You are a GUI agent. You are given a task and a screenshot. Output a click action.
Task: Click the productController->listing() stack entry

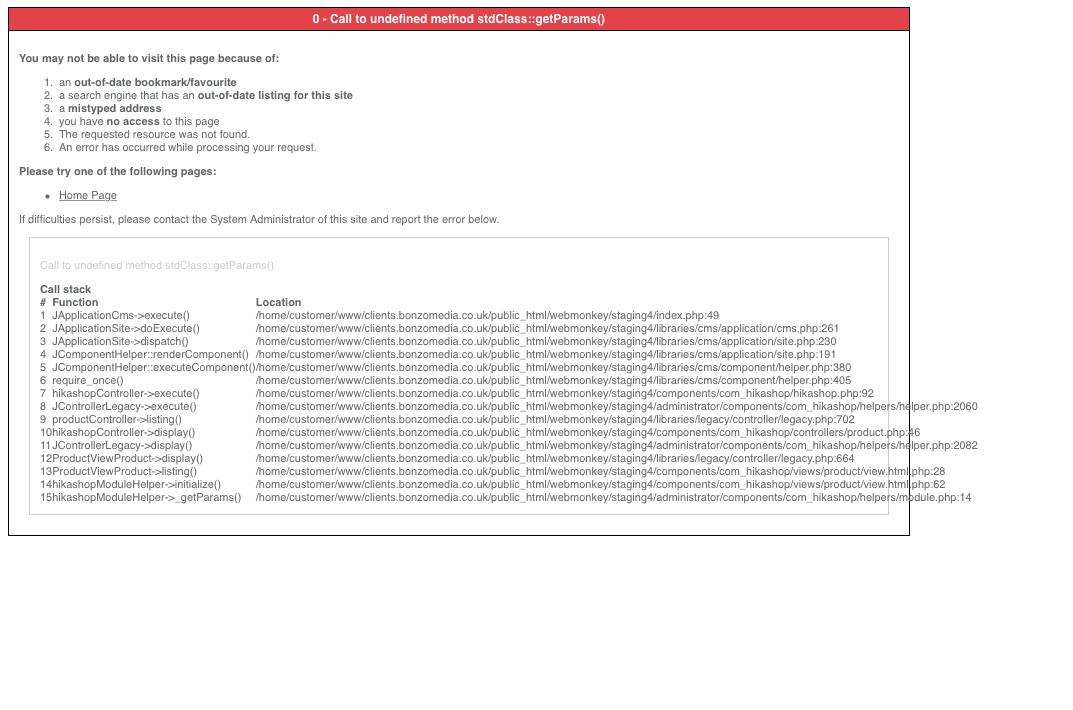117,419
